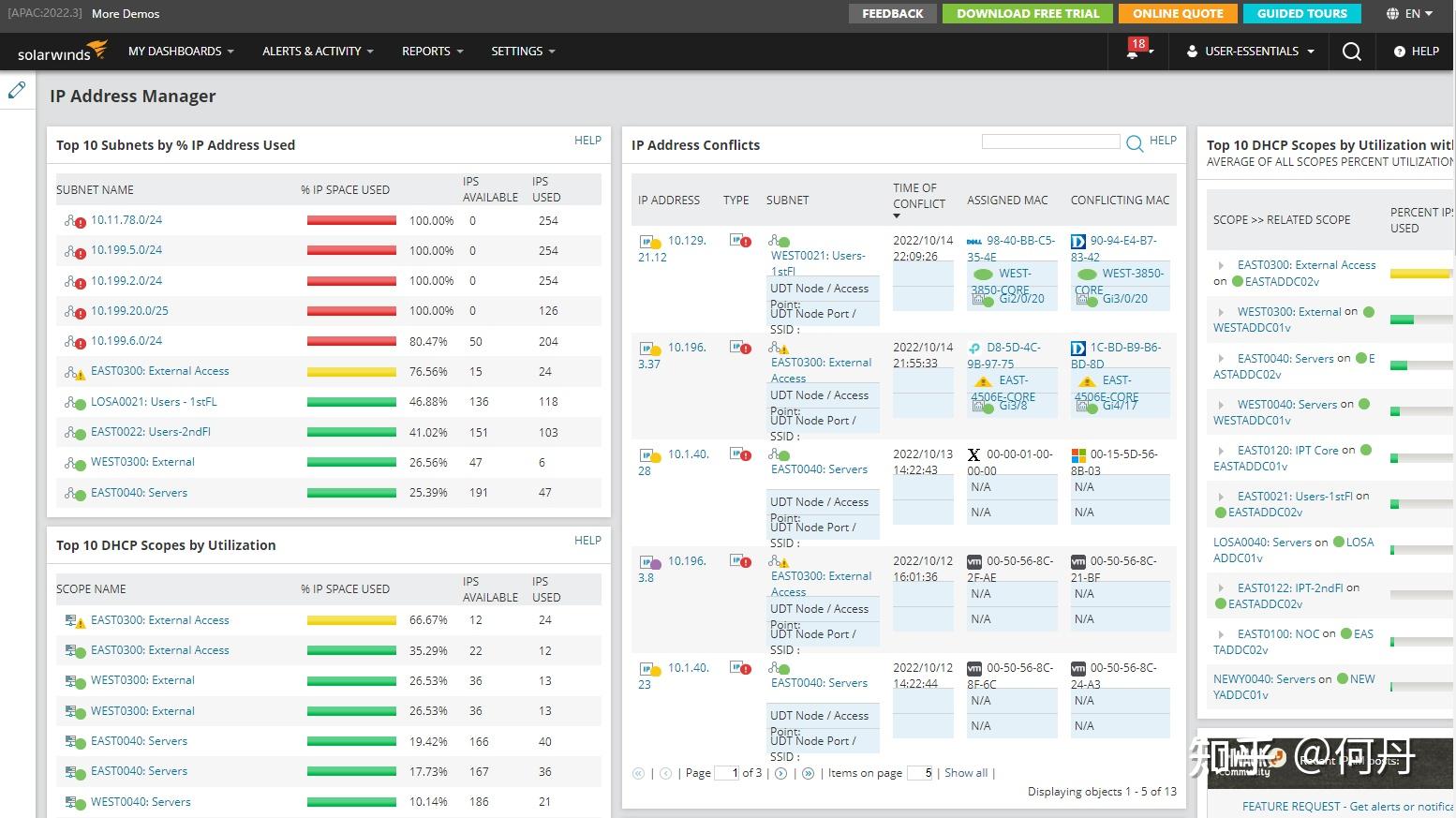Go to previous page of conflicts

click(665, 773)
